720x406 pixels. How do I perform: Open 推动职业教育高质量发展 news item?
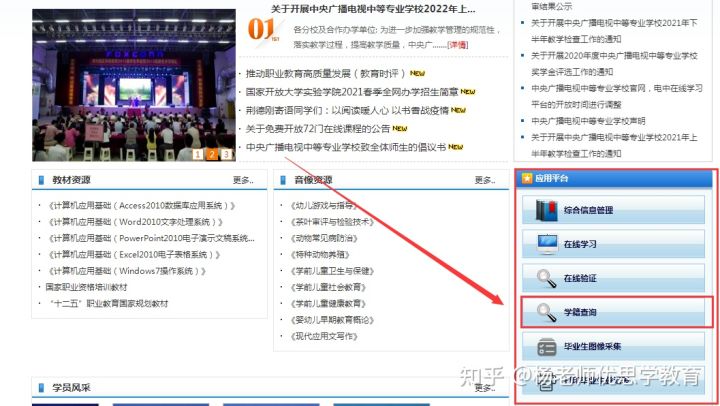point(326,74)
